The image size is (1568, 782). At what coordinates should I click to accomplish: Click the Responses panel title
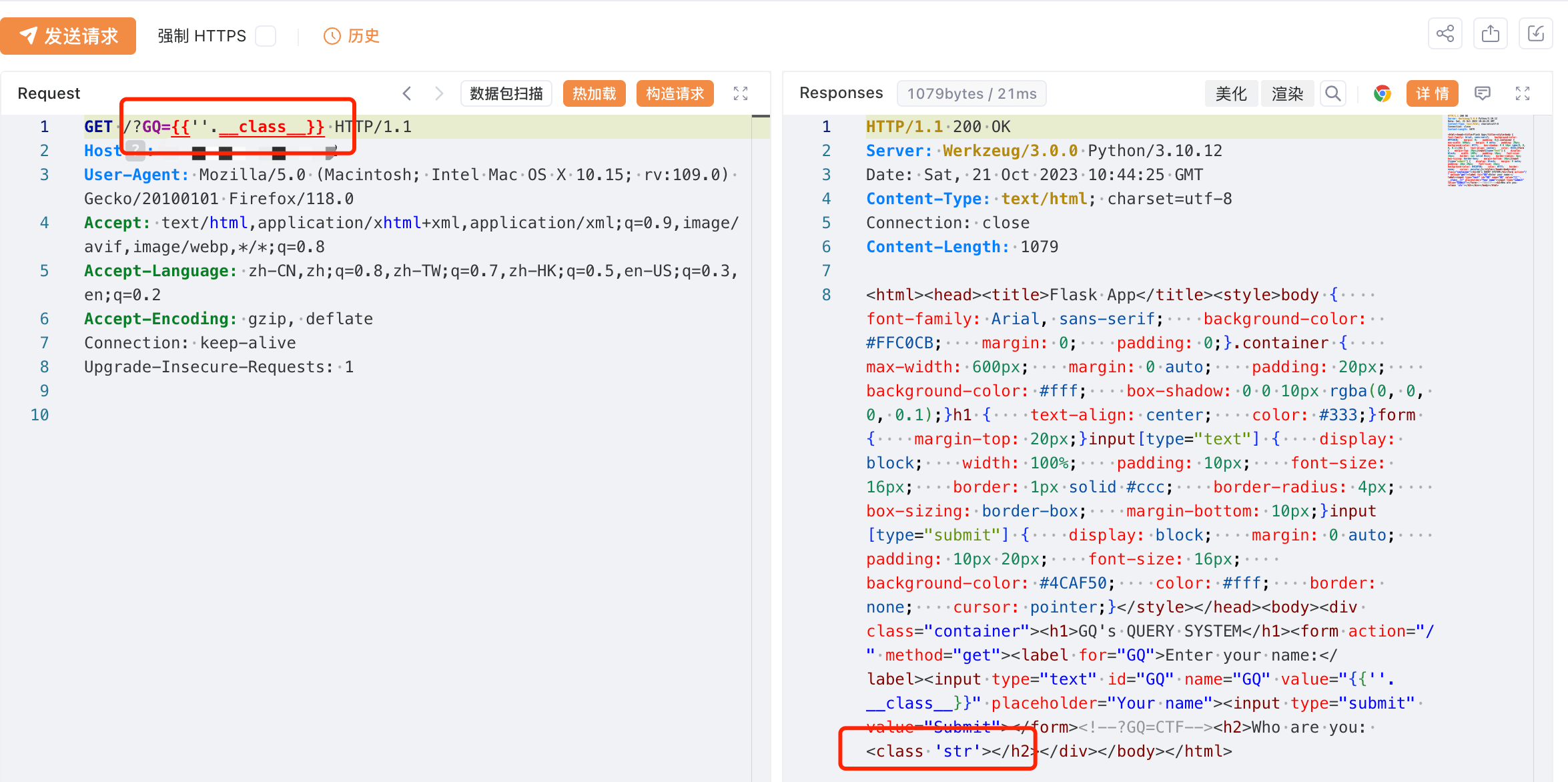841,93
